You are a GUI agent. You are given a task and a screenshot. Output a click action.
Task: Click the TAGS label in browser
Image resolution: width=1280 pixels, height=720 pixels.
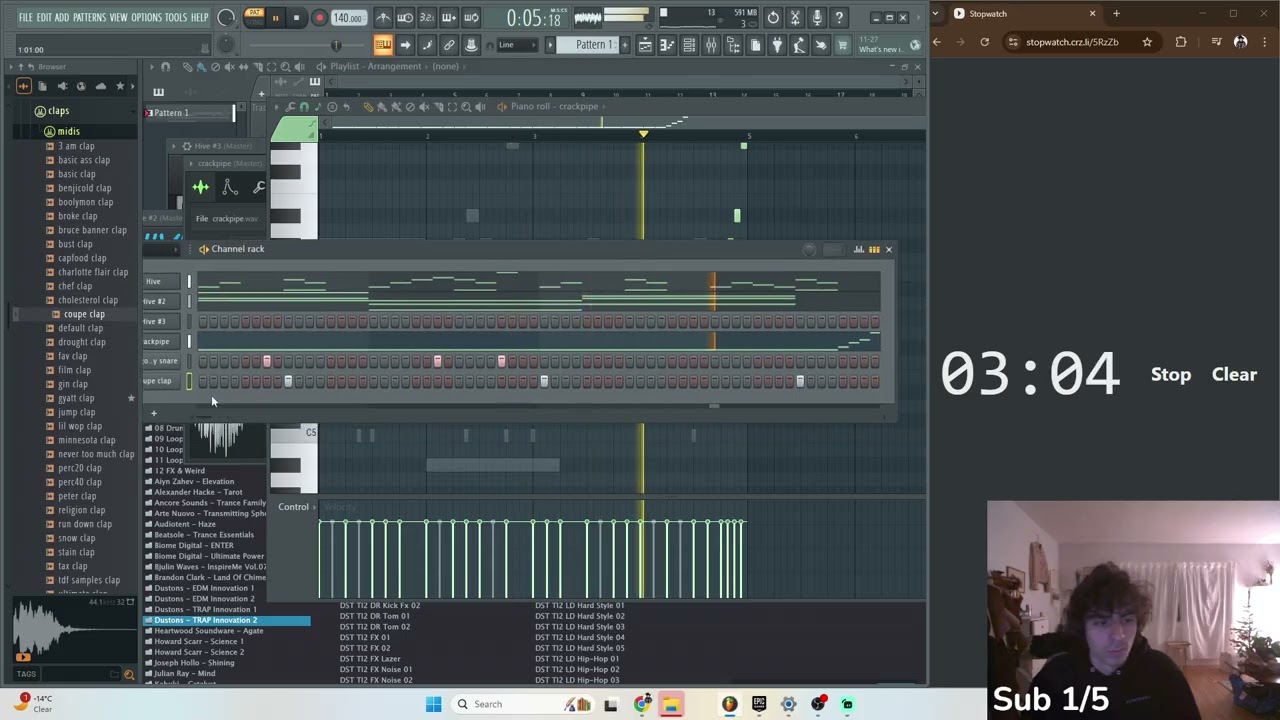click(x=26, y=674)
